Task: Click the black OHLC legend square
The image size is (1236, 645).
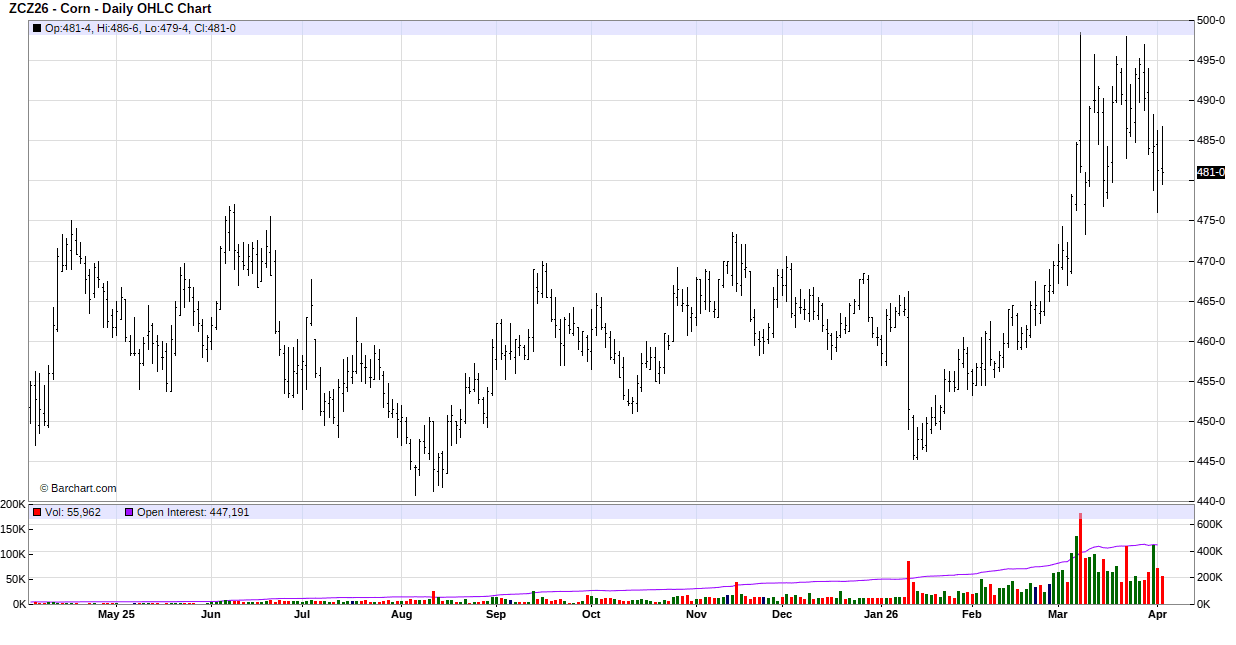Action: (37, 28)
